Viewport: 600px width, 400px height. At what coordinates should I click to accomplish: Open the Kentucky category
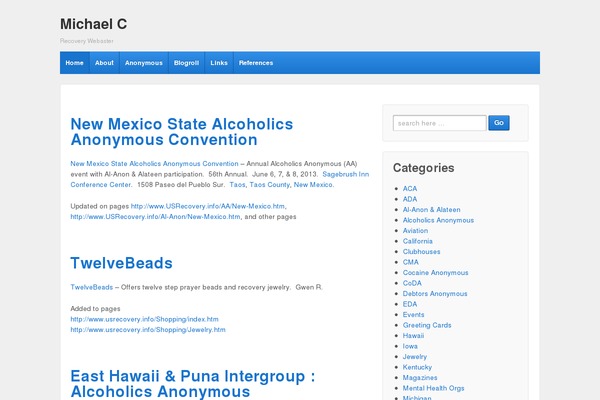(417, 367)
